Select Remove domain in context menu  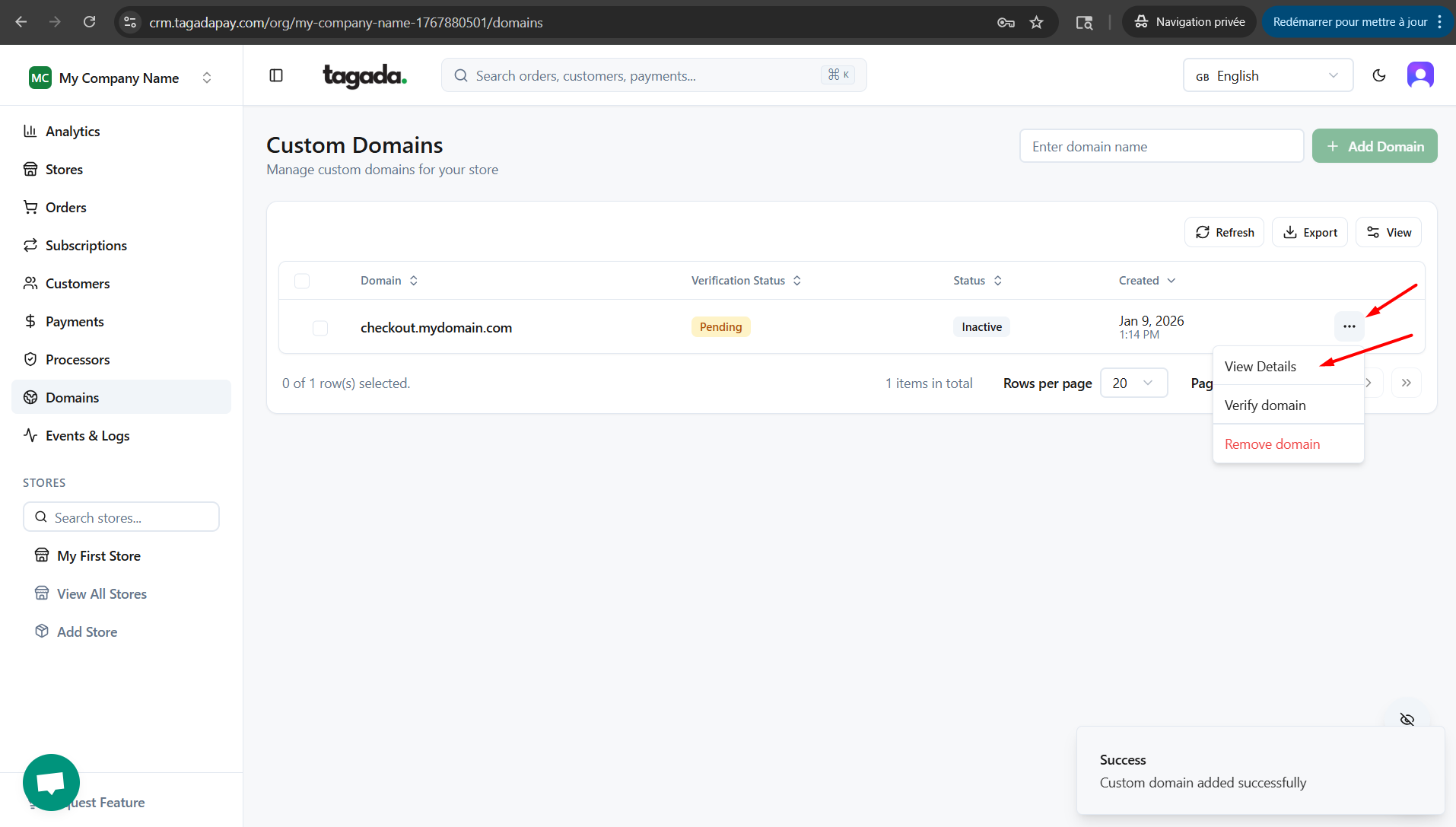[1272, 444]
